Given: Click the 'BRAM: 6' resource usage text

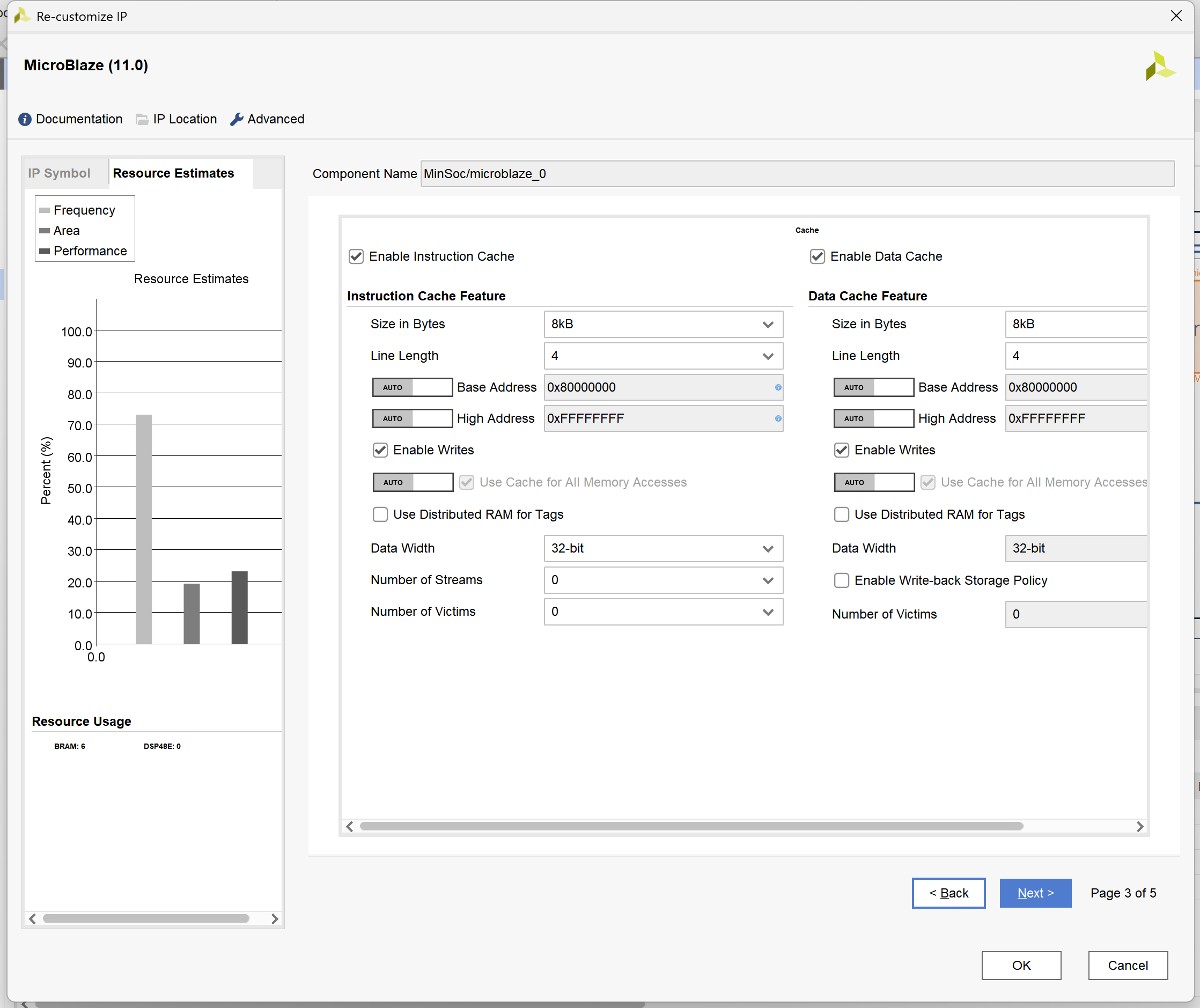Looking at the screenshot, I should (70, 746).
